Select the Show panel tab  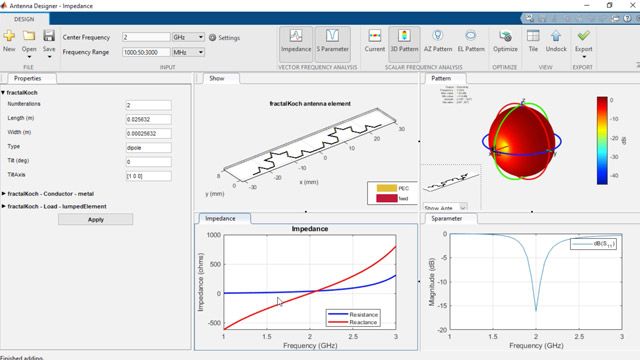217,78
